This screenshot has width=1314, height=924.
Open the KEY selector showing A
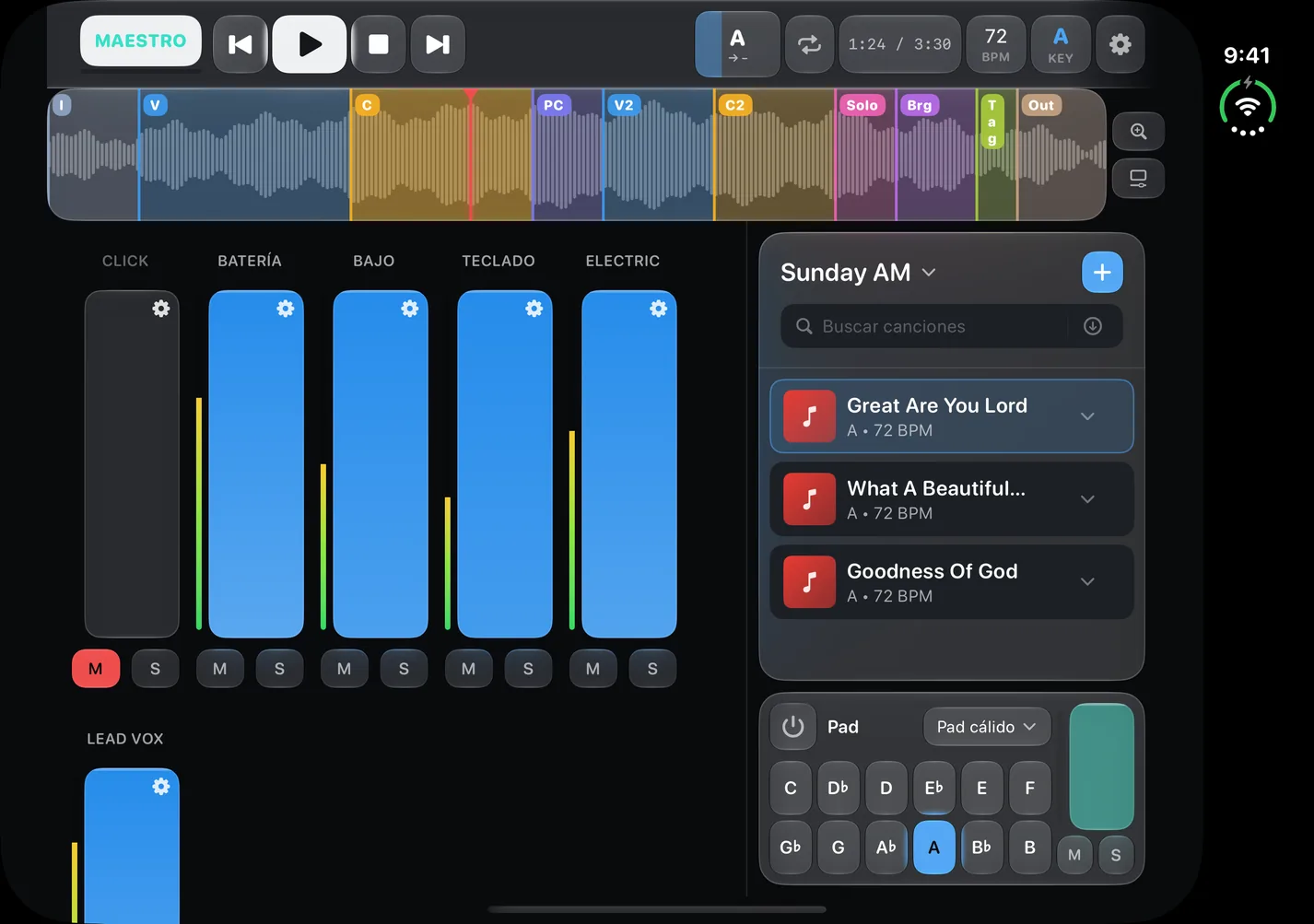pyautogui.click(x=1061, y=44)
